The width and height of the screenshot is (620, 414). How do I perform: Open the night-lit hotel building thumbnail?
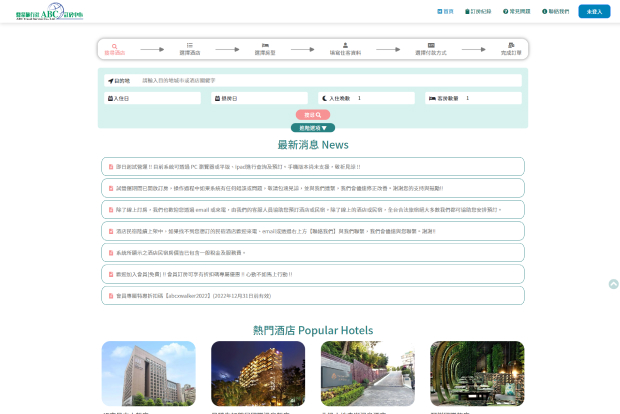click(258, 374)
